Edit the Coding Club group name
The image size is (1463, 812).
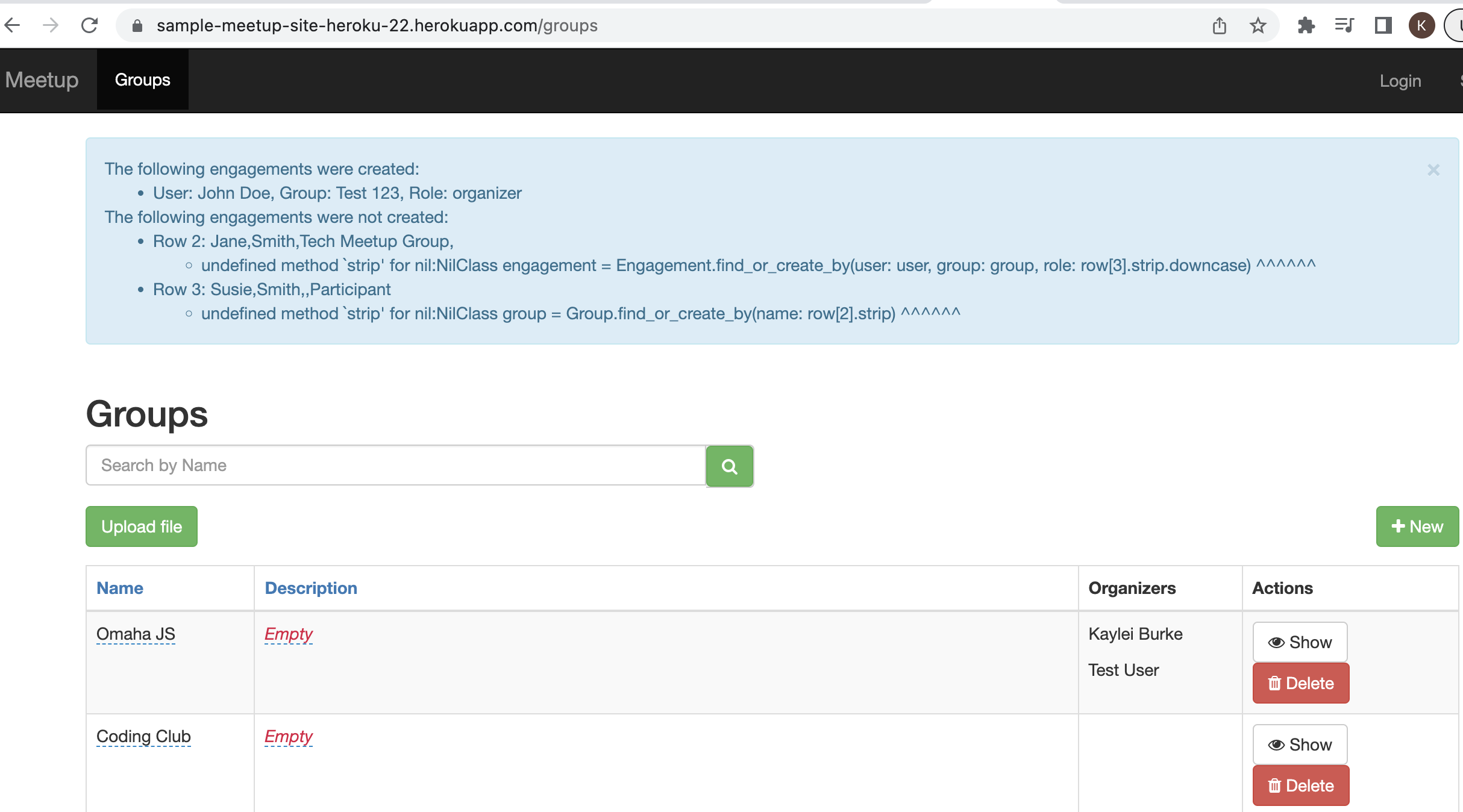click(x=143, y=737)
